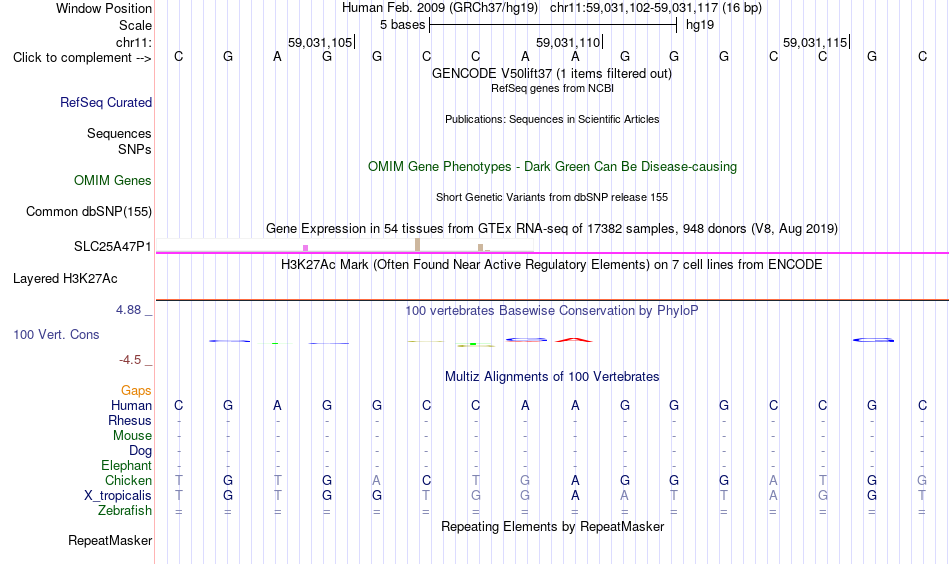Click the 59,031,115 coordinate marker

(x=816, y=42)
